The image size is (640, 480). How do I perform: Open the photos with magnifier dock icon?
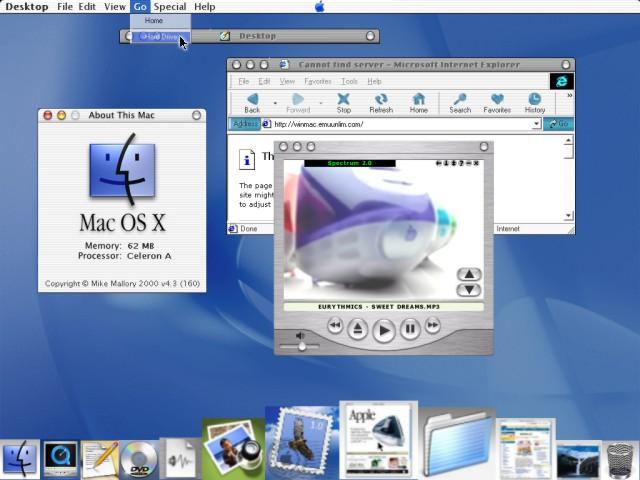pyautogui.click(x=233, y=448)
